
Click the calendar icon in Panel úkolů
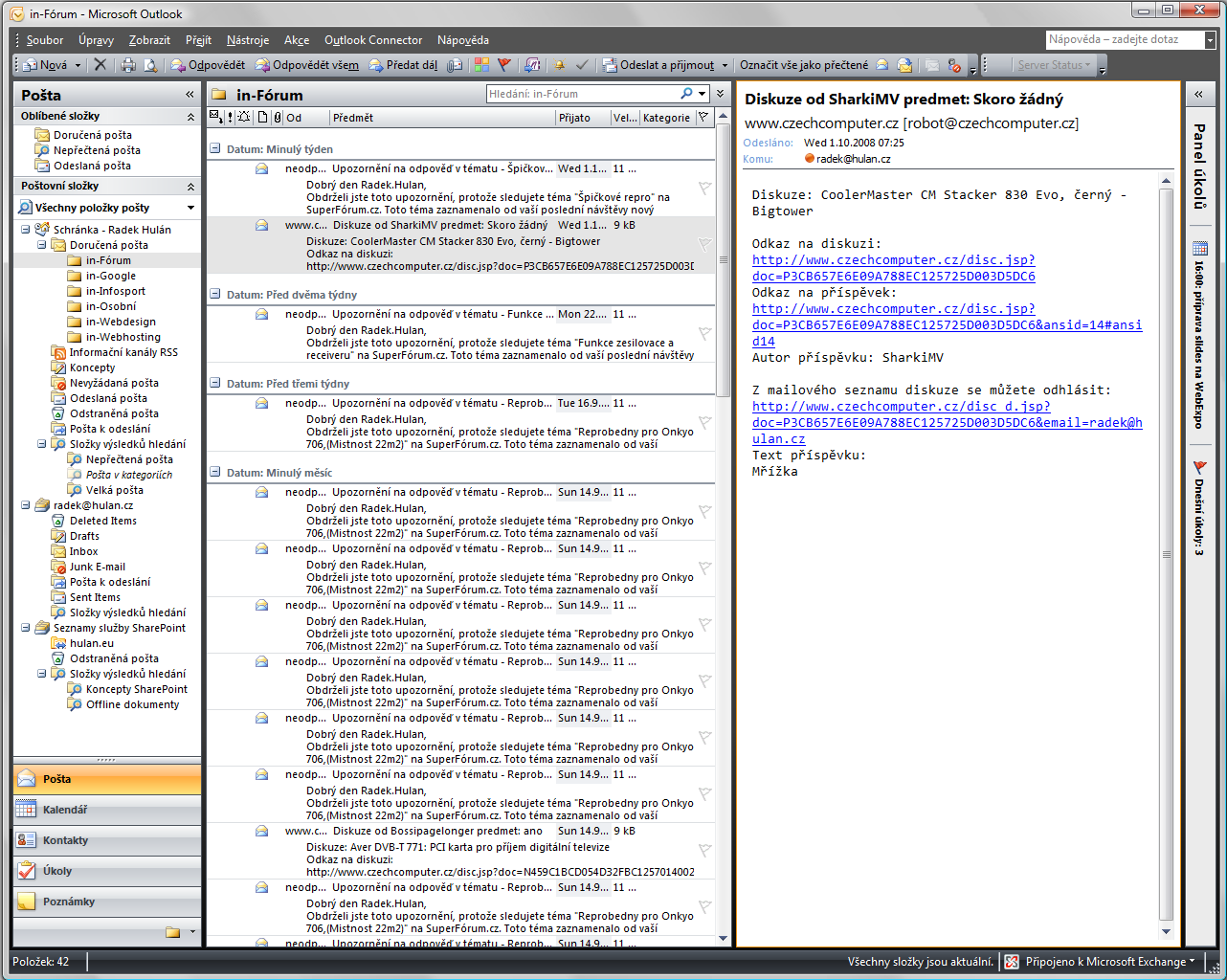tap(1199, 249)
